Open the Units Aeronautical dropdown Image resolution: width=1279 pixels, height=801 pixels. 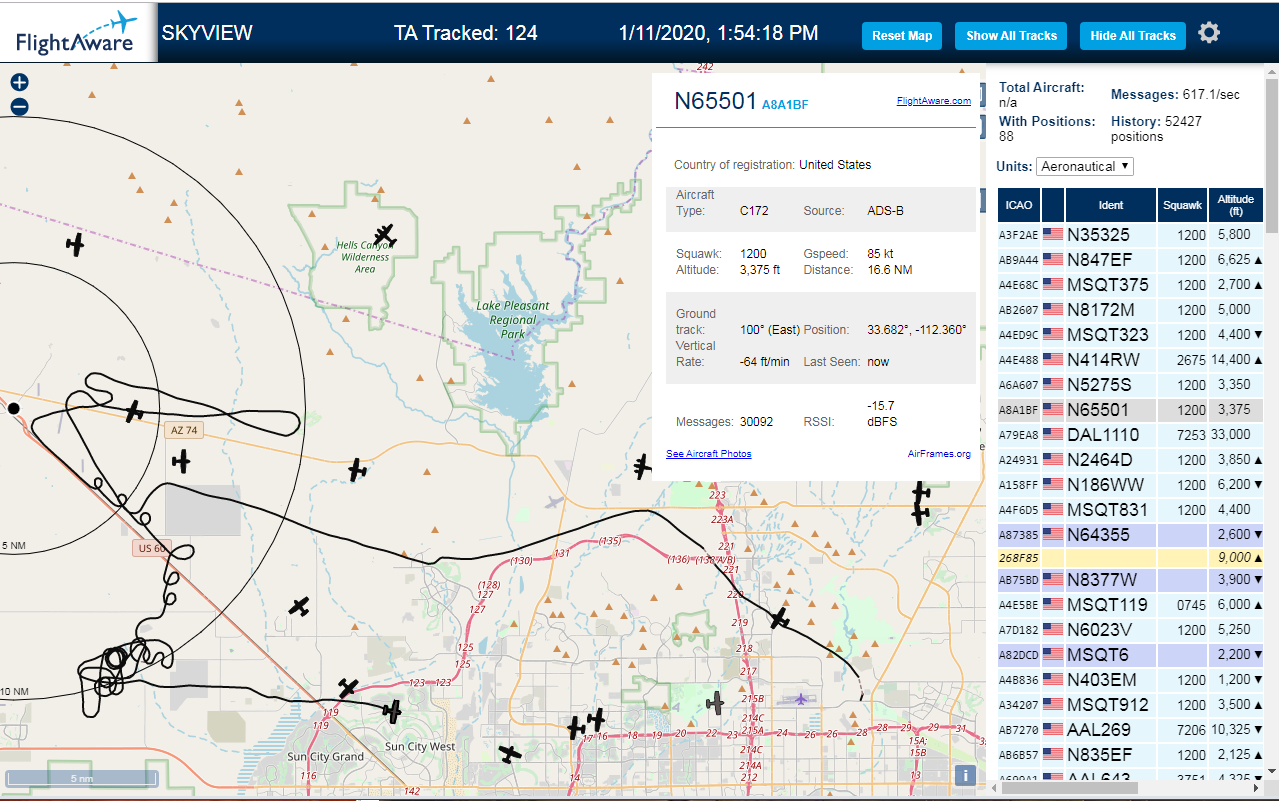(1085, 166)
